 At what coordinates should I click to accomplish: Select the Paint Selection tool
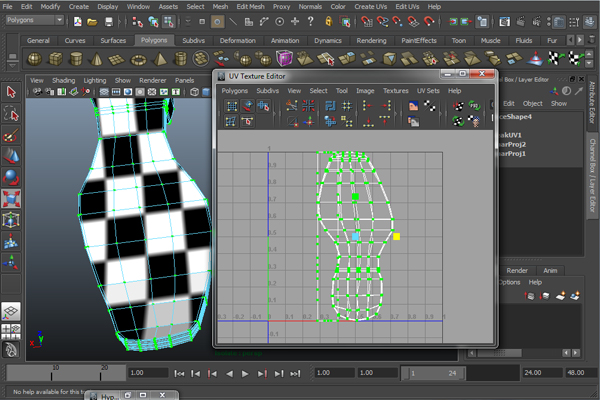coord(11,135)
